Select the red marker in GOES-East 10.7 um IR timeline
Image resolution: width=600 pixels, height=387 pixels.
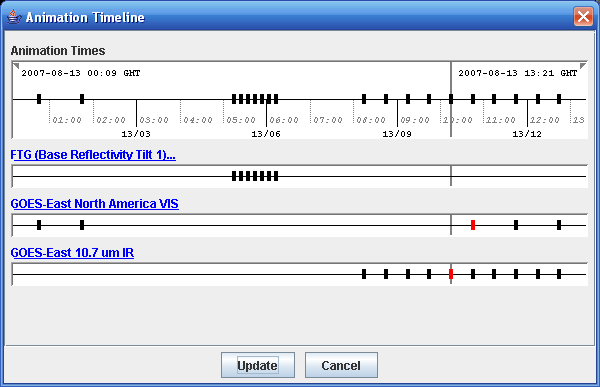[451, 274]
